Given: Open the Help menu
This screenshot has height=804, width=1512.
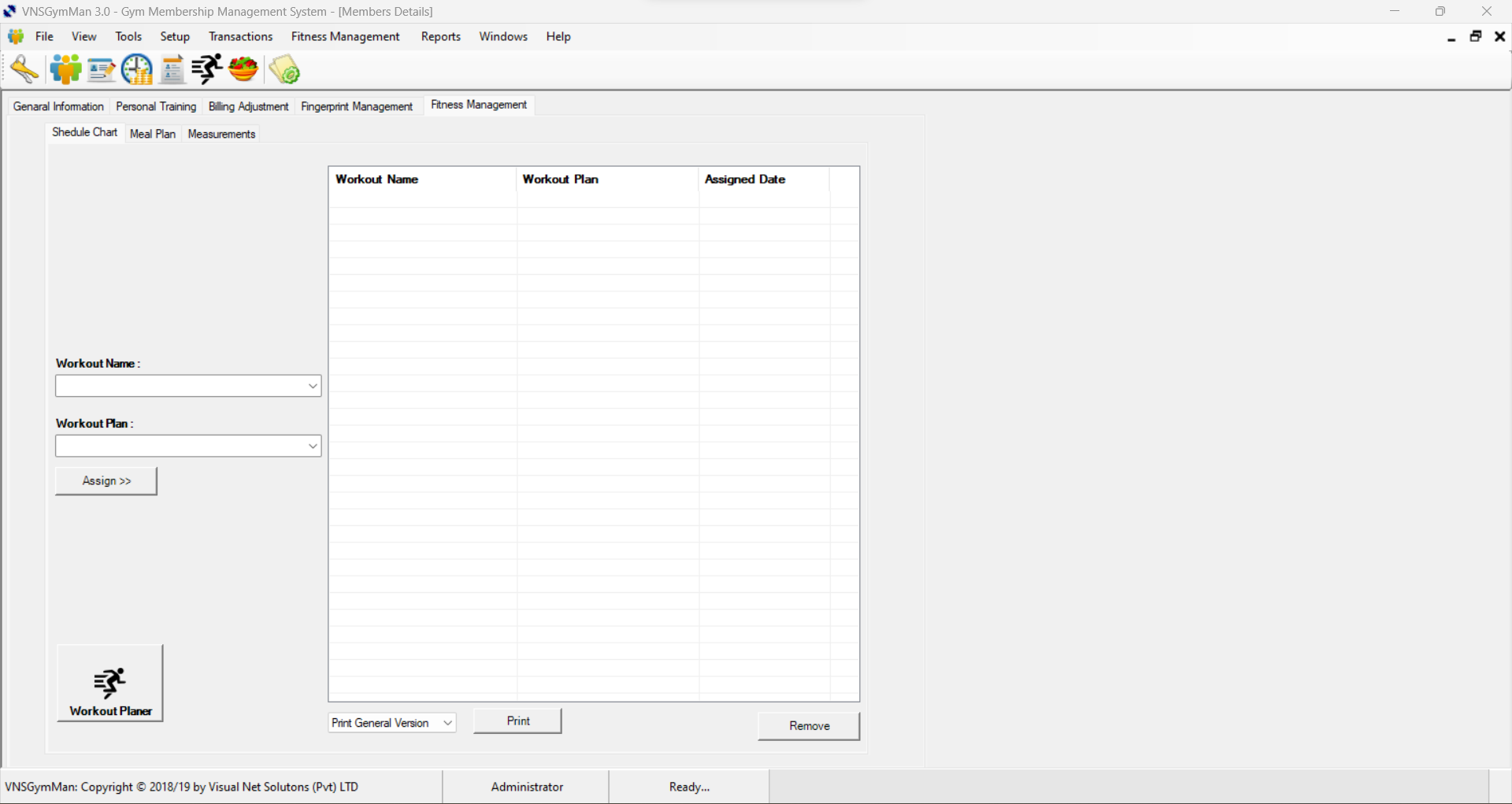Looking at the screenshot, I should (558, 36).
